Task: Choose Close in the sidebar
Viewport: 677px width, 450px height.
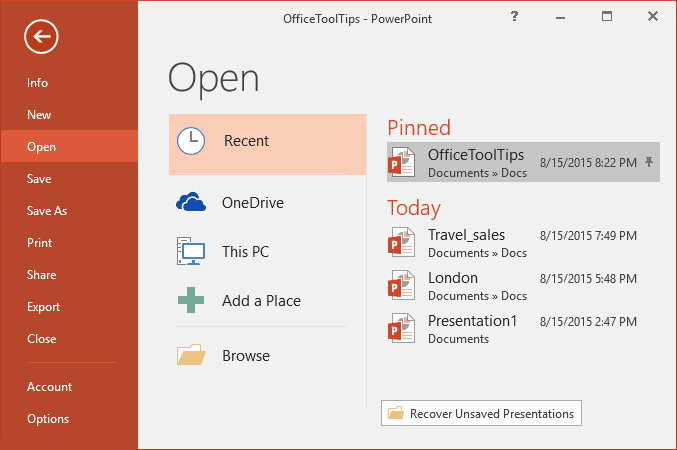Action: click(41, 339)
